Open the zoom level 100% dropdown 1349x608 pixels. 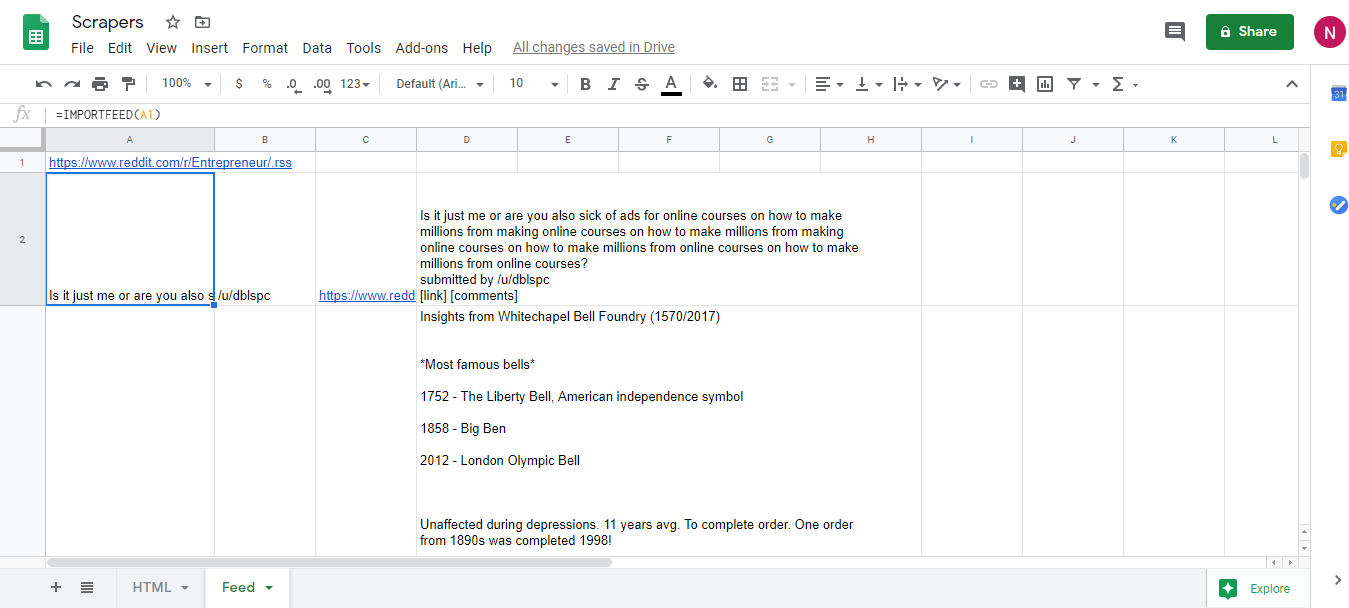pos(186,84)
